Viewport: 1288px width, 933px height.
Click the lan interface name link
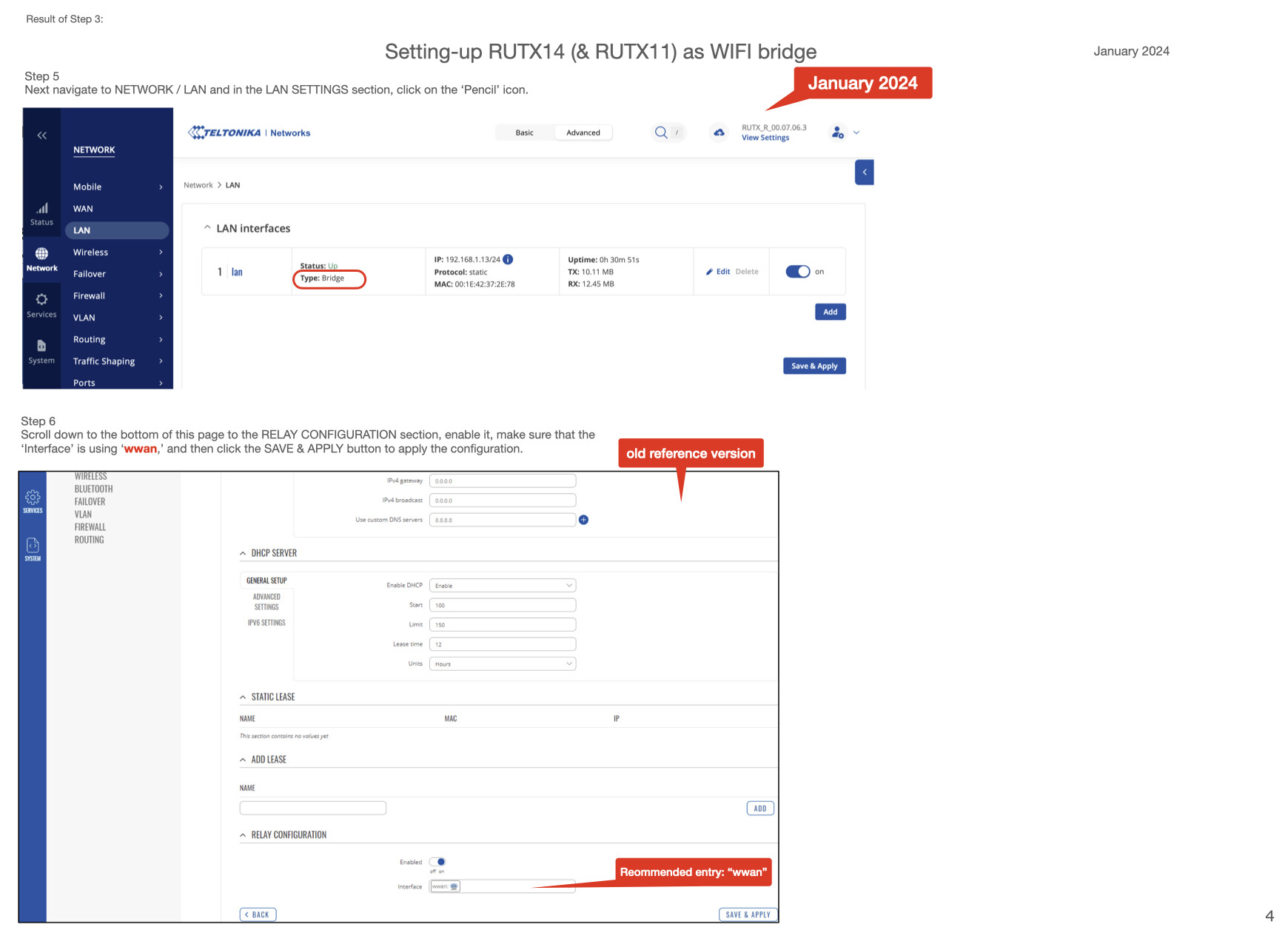[x=237, y=272]
